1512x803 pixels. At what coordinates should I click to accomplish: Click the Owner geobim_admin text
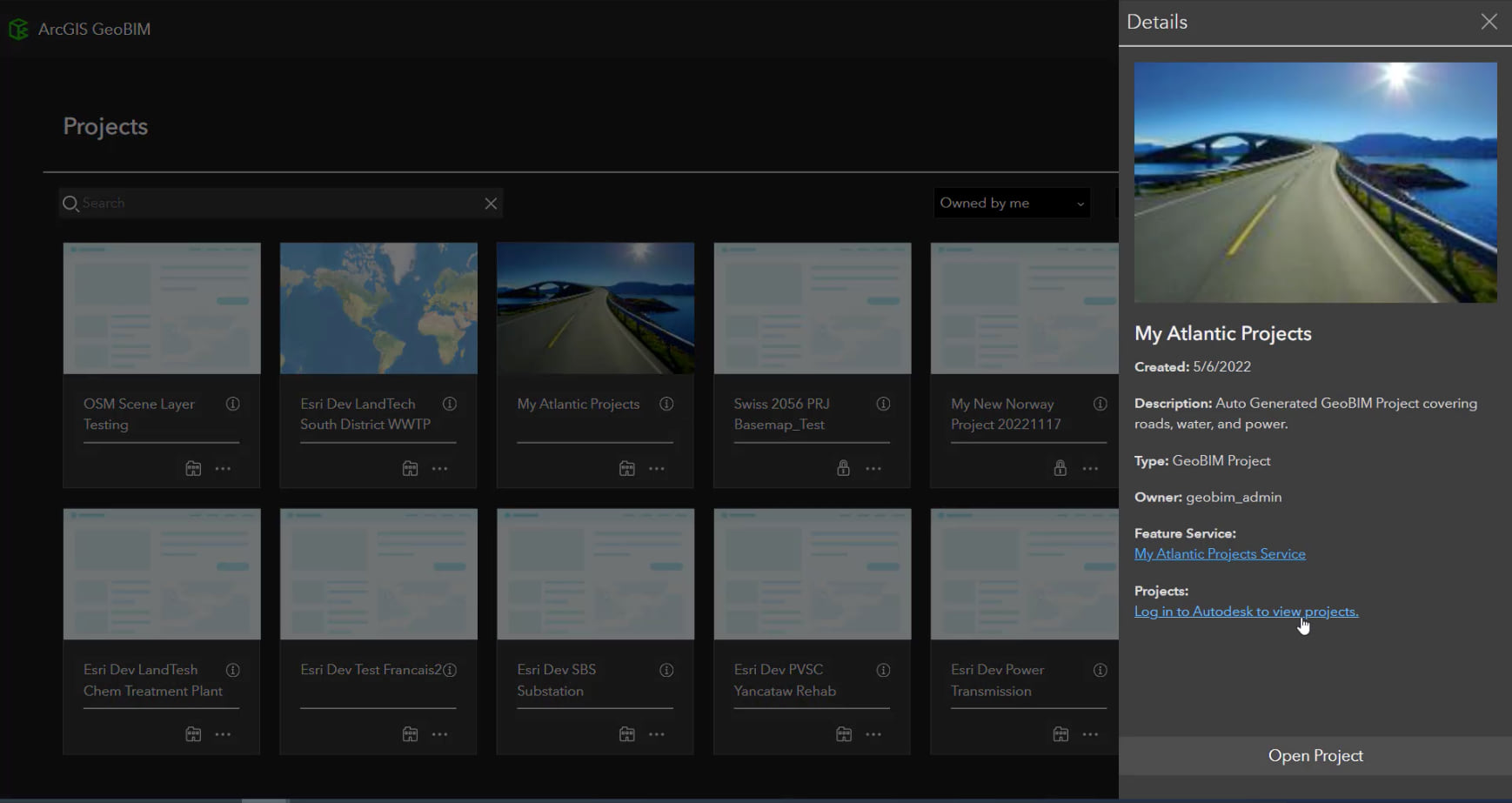coord(1208,498)
